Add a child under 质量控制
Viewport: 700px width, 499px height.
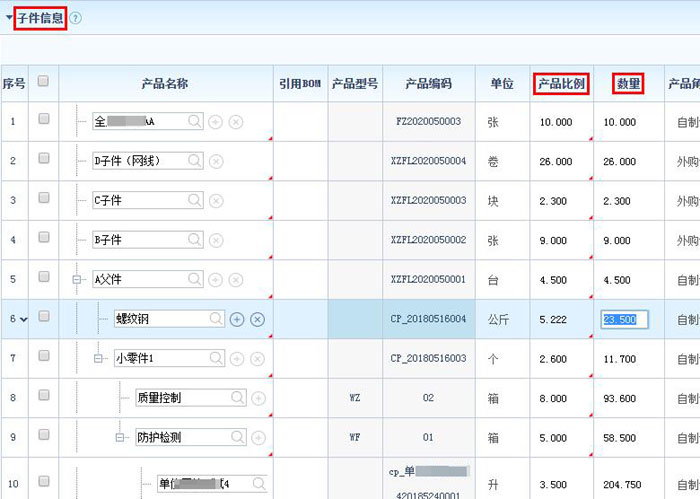(x=258, y=398)
